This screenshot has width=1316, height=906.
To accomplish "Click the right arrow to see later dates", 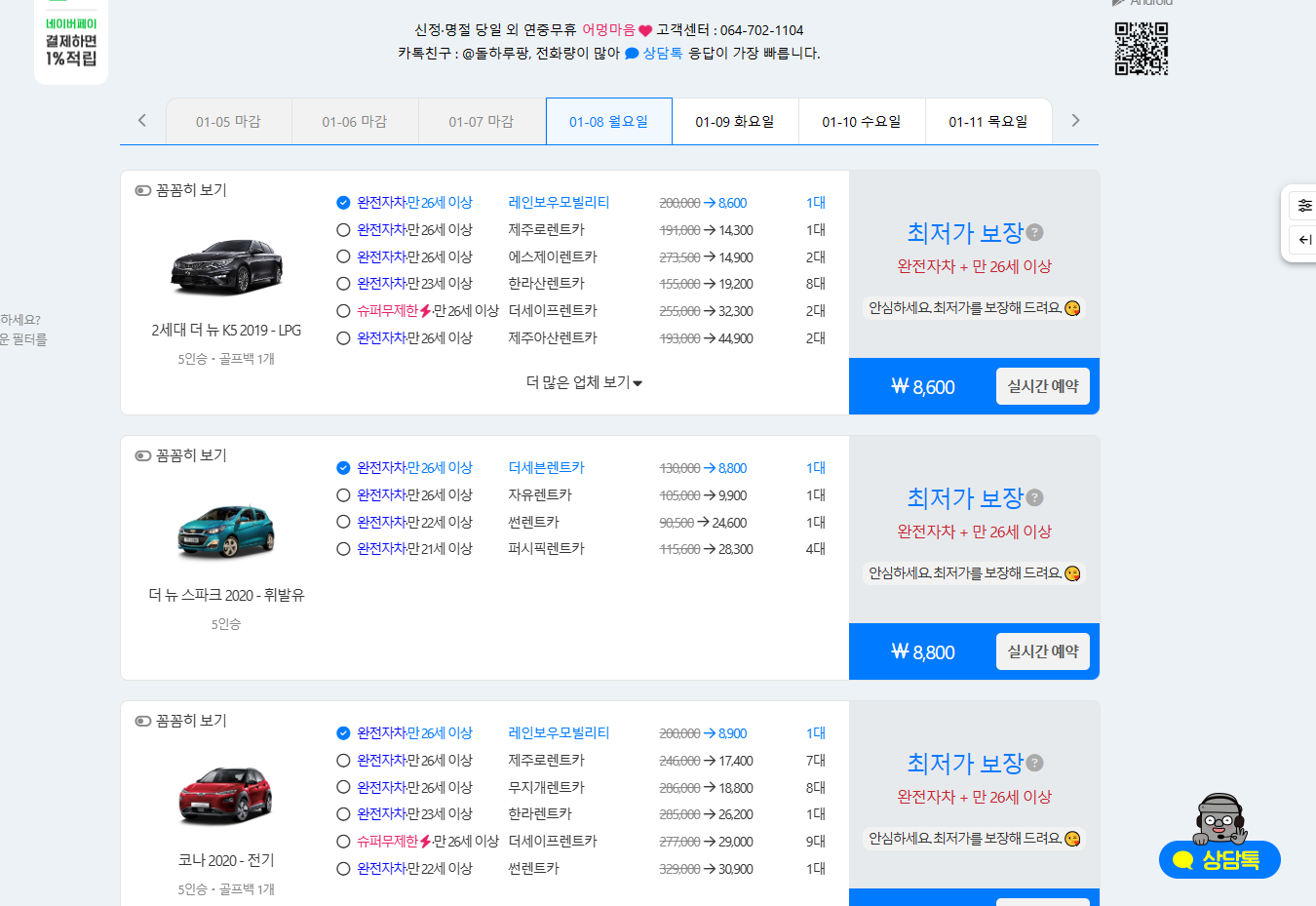I will pyautogui.click(x=1075, y=120).
